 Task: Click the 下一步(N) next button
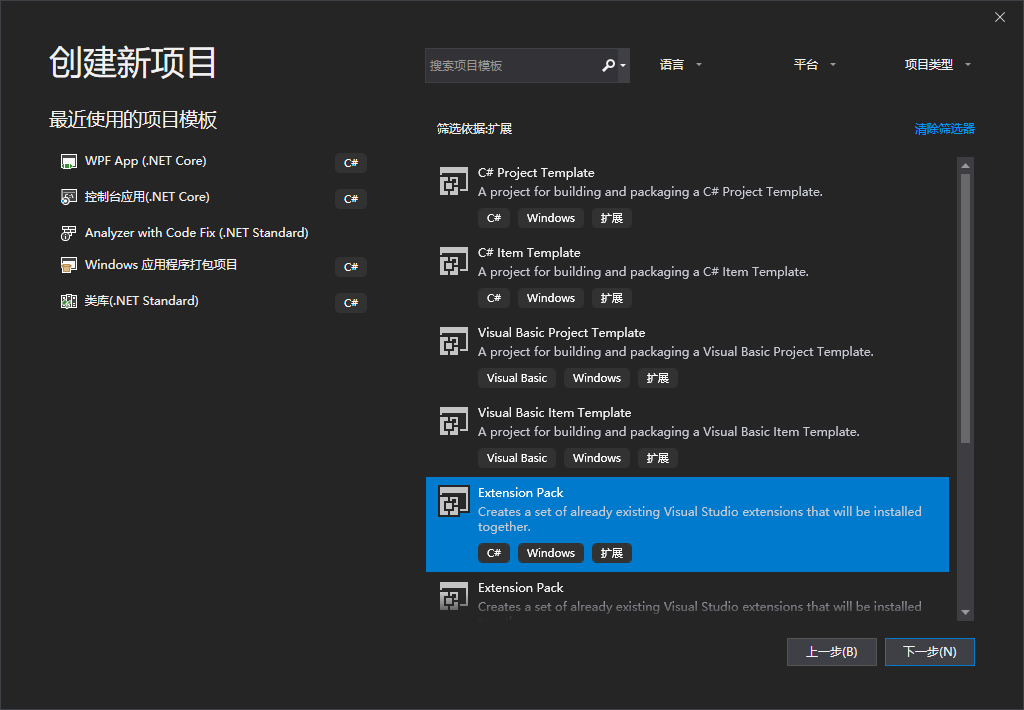coord(929,651)
